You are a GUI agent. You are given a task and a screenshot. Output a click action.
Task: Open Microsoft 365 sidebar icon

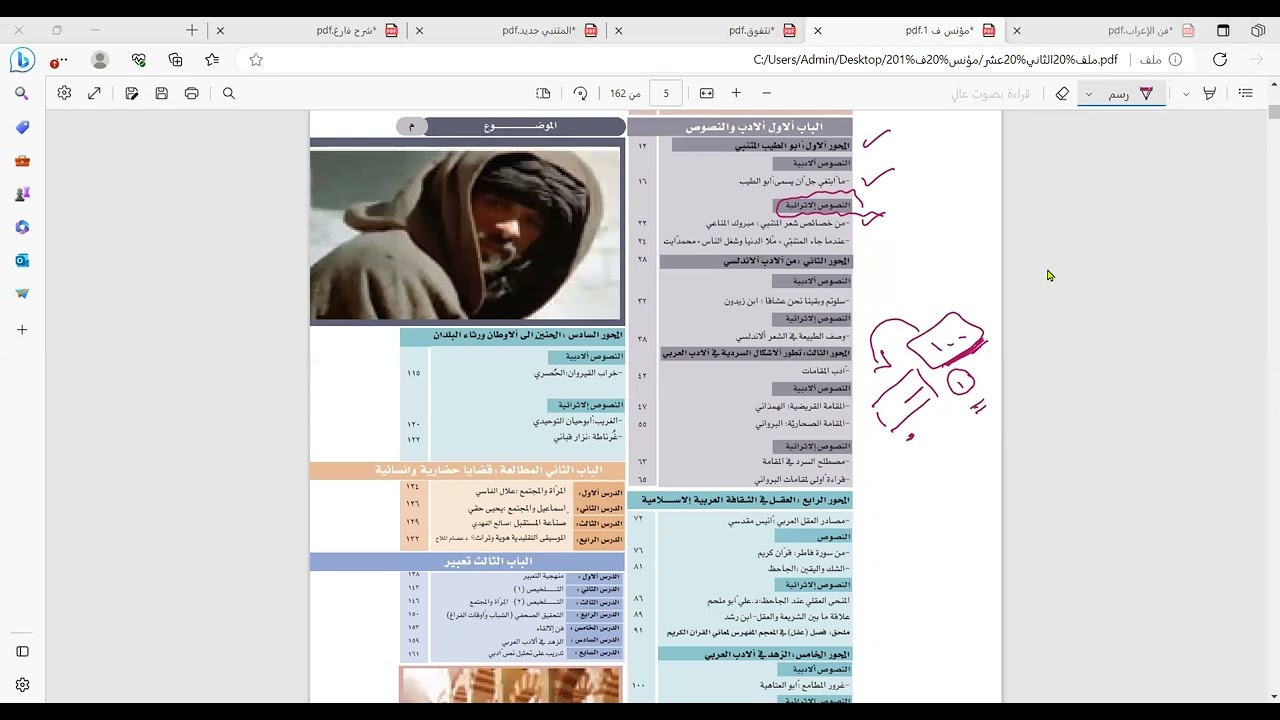[x=22, y=227]
